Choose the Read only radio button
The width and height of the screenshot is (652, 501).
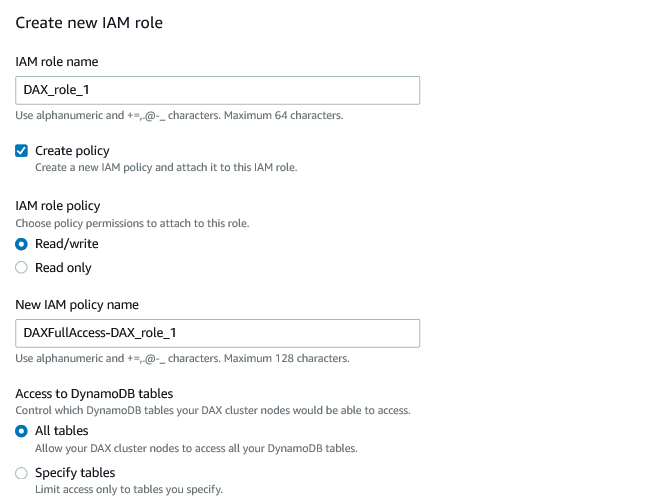point(22,268)
